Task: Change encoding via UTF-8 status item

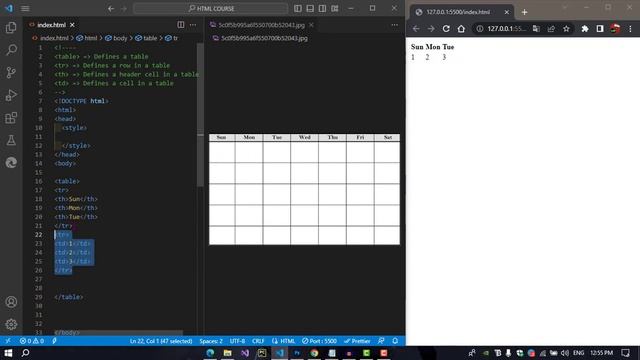Action: coord(237,341)
